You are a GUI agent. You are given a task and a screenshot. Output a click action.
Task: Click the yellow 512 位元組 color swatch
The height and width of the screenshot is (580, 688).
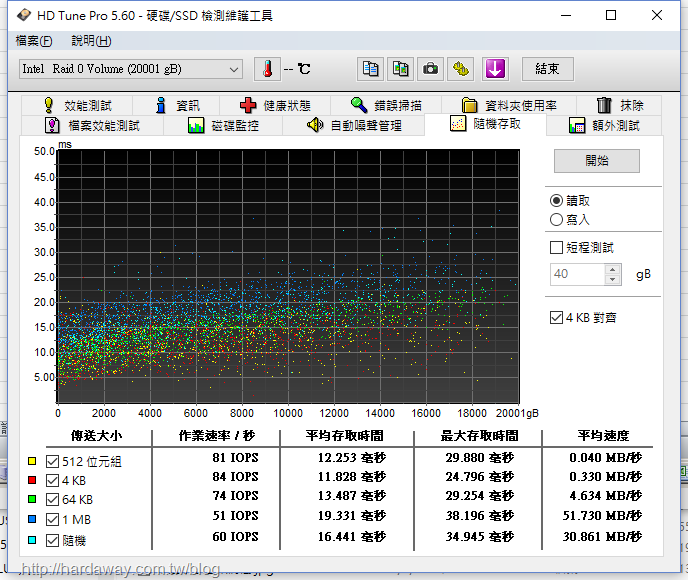[32, 461]
